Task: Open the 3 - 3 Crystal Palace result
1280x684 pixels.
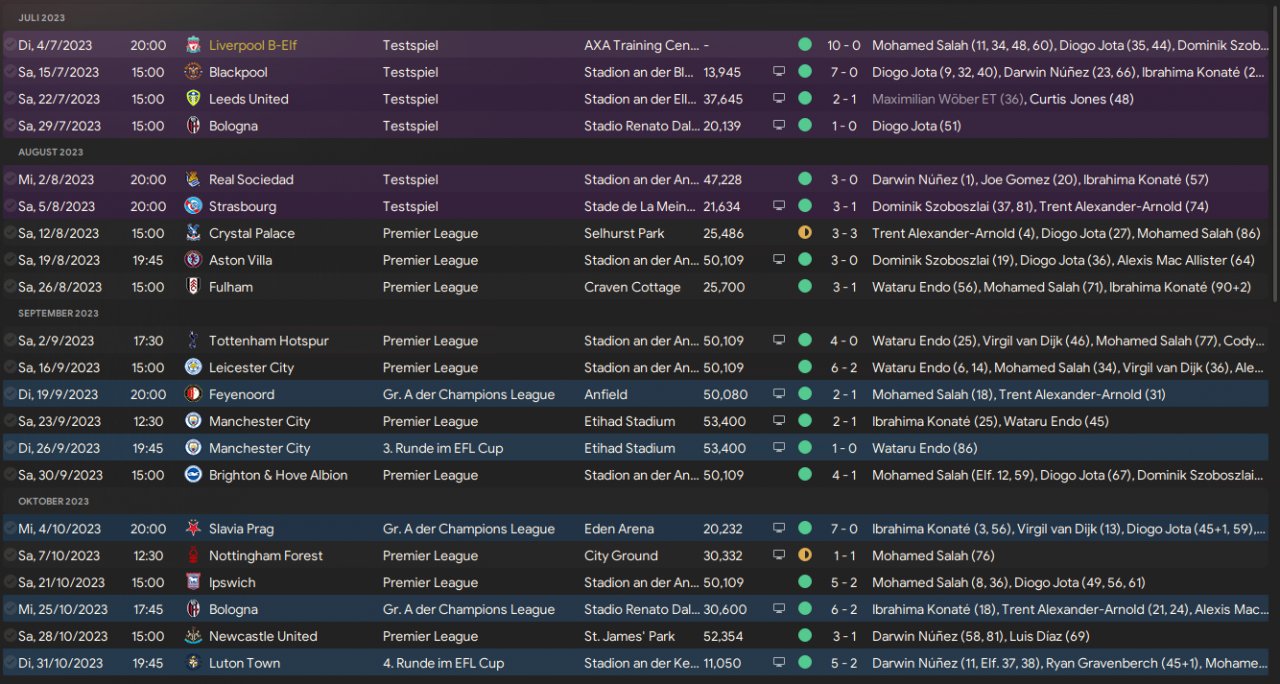Action: tap(843, 233)
